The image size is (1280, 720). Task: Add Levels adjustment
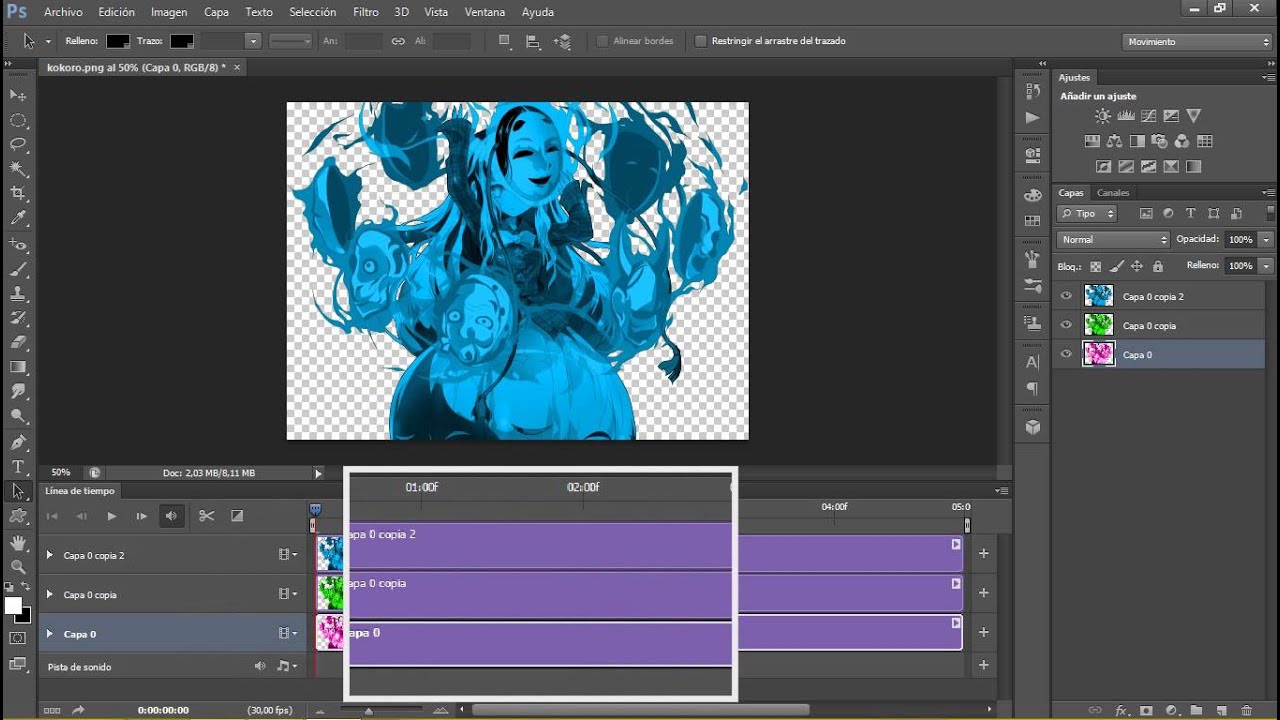(x=1125, y=116)
